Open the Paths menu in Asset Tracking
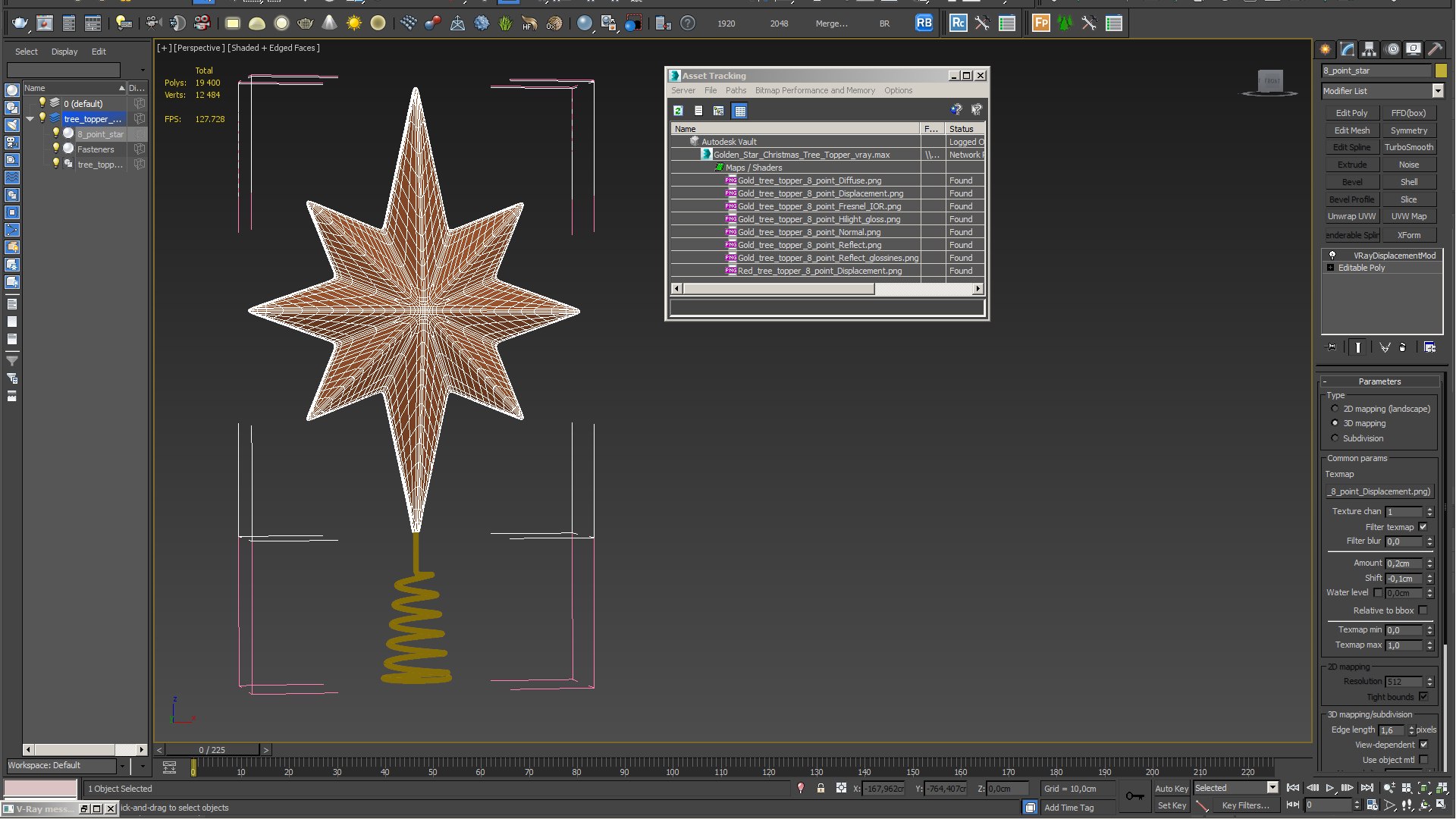The height and width of the screenshot is (819, 1456). click(x=736, y=90)
